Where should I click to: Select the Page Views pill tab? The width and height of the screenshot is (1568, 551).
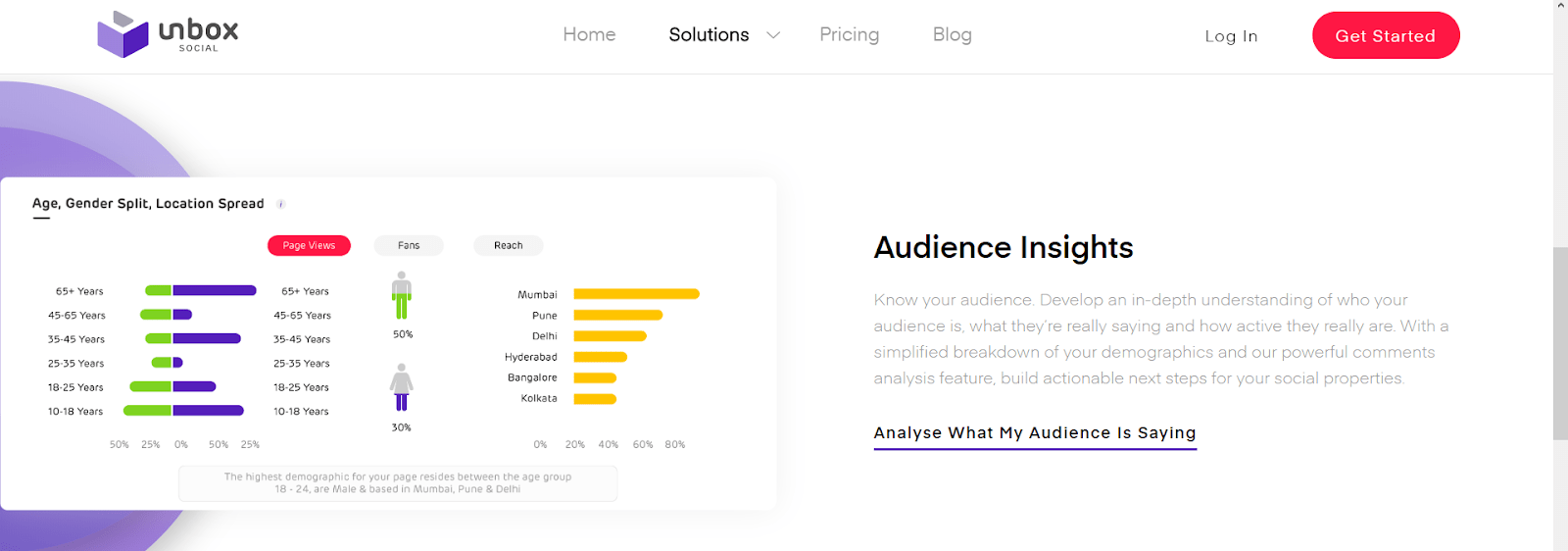pyautogui.click(x=309, y=246)
